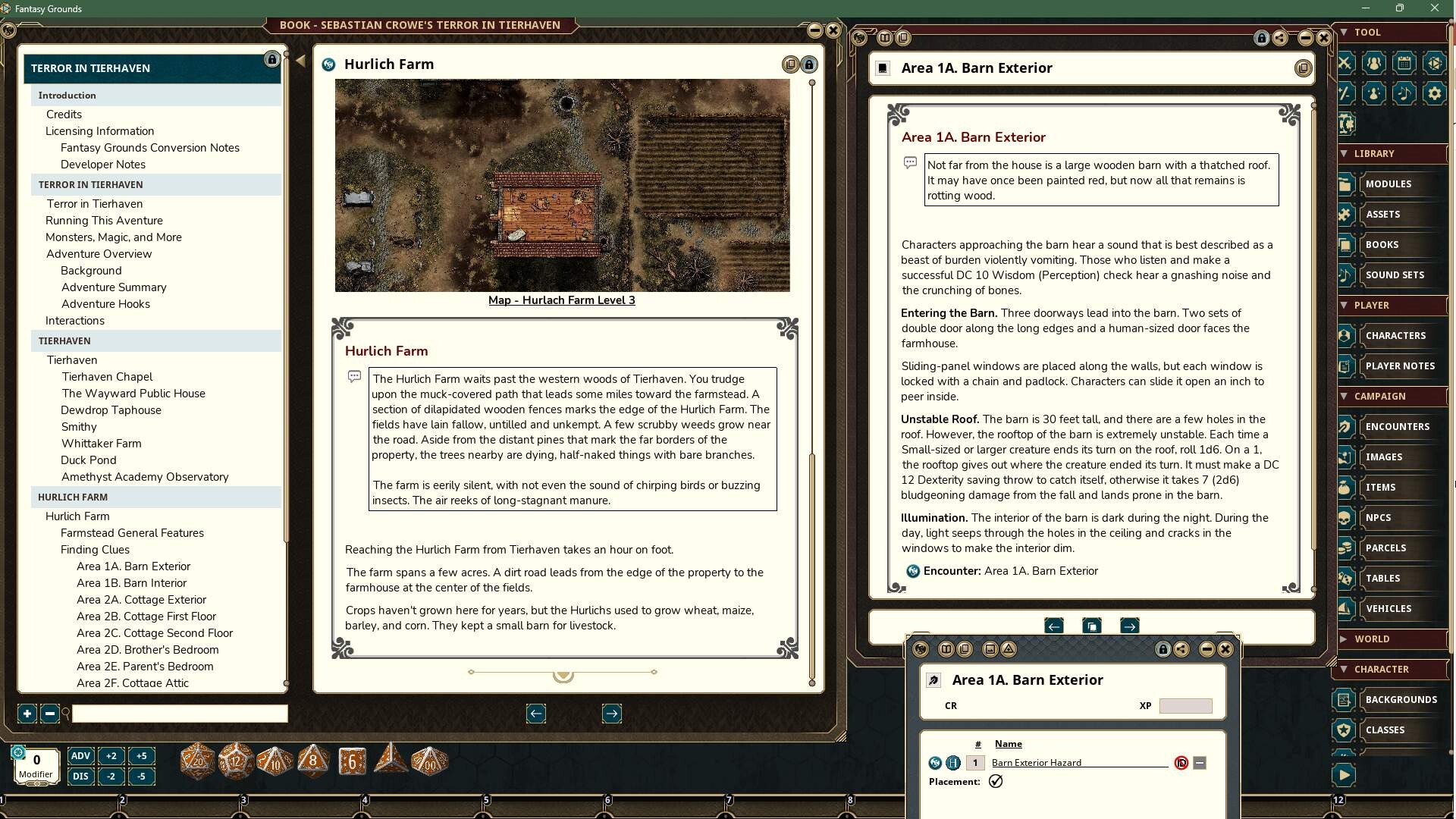Collapse the TOOL sidebar section
The width and height of the screenshot is (1456, 819).
1344,32
